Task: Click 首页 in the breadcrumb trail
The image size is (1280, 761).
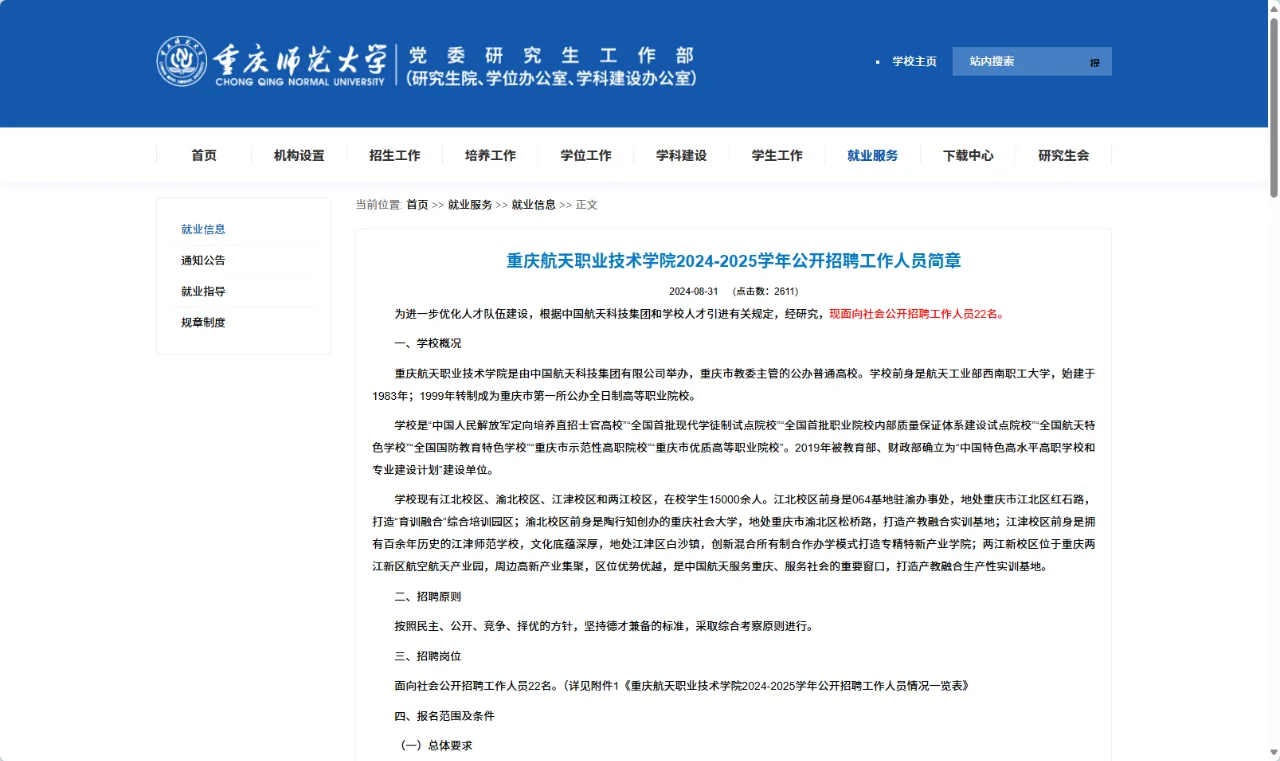Action: pyautogui.click(x=417, y=204)
